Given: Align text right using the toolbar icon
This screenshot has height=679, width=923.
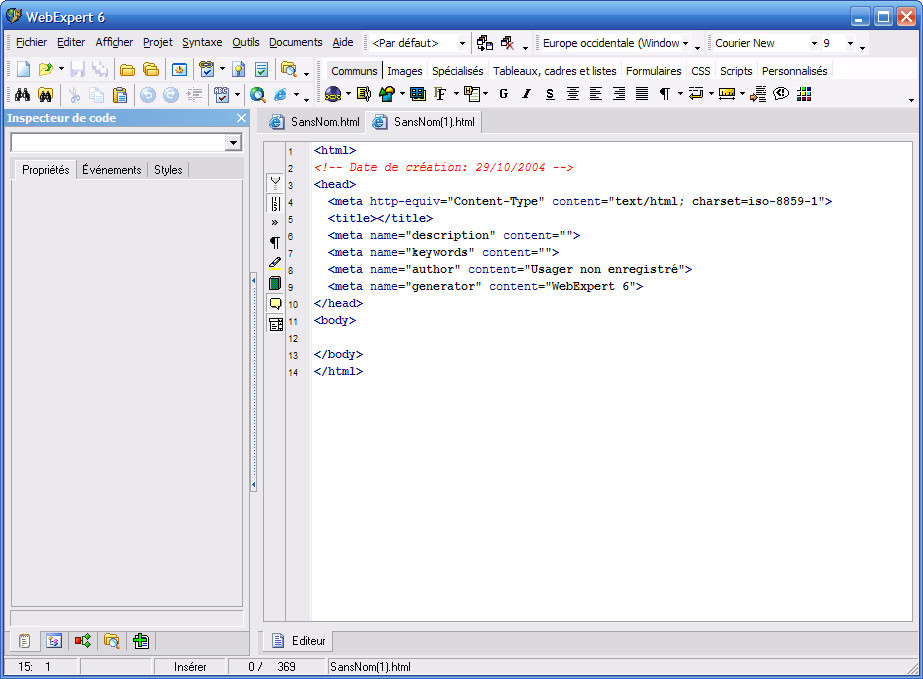Looking at the screenshot, I should tap(619, 94).
